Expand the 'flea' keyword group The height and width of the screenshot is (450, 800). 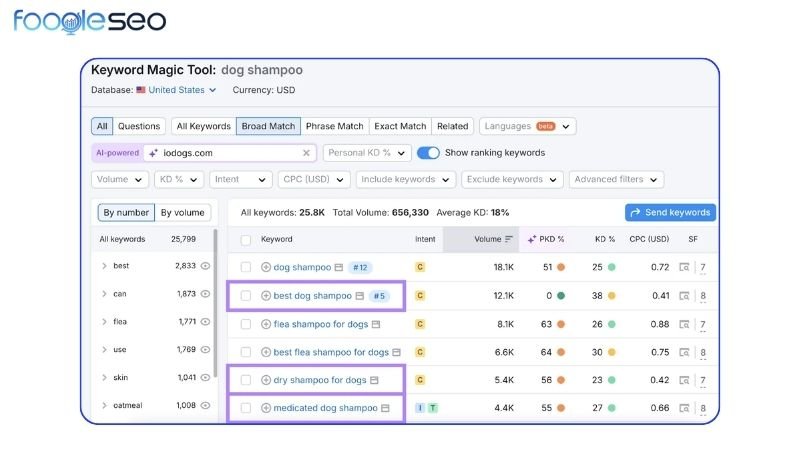(104, 322)
